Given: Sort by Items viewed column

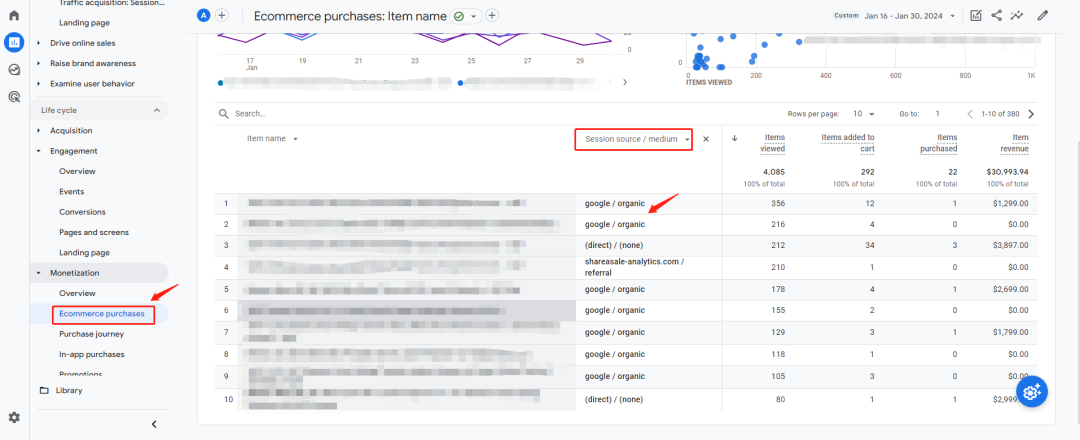Looking at the screenshot, I should (x=772, y=143).
